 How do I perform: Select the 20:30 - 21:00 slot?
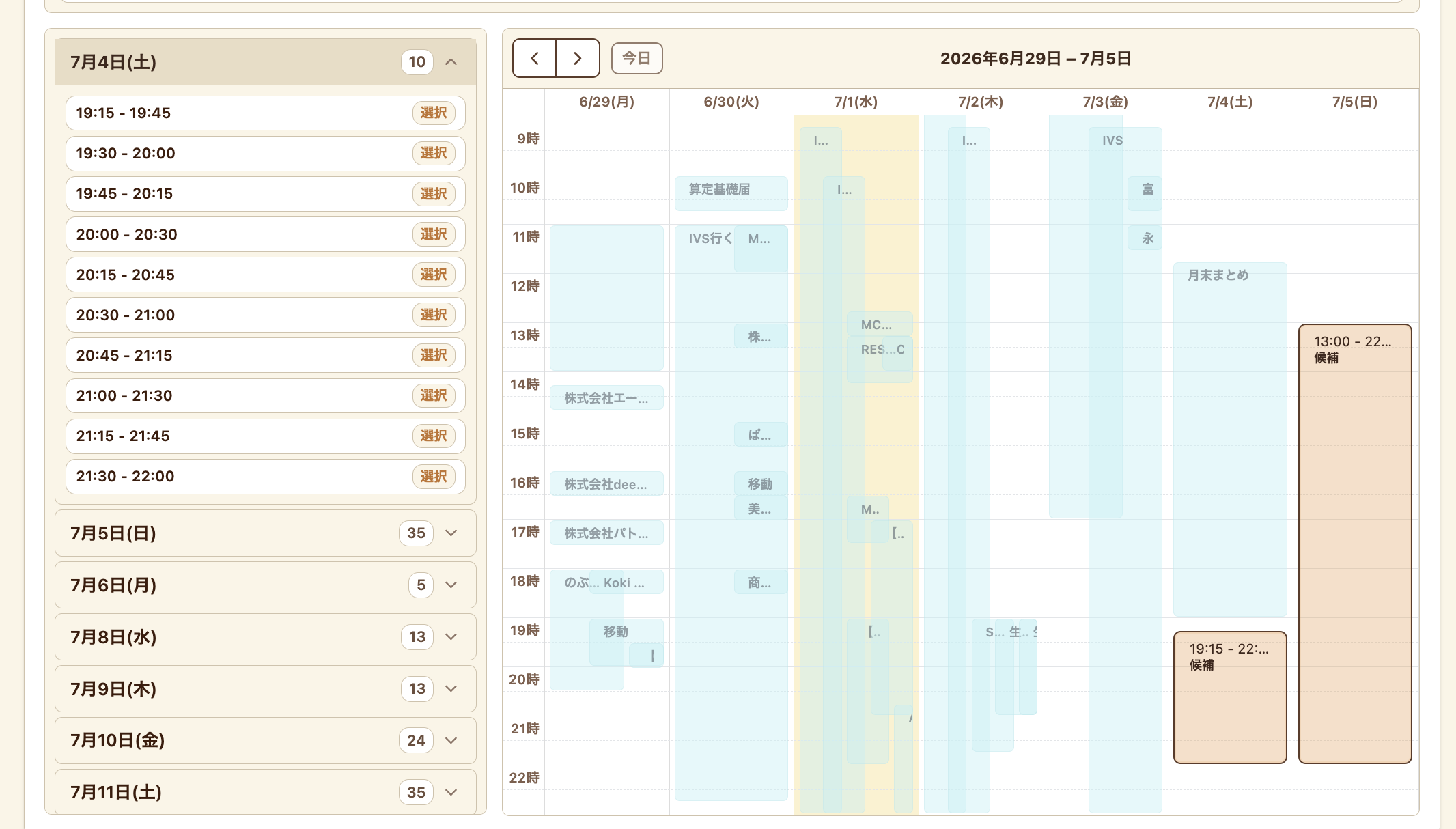point(434,315)
